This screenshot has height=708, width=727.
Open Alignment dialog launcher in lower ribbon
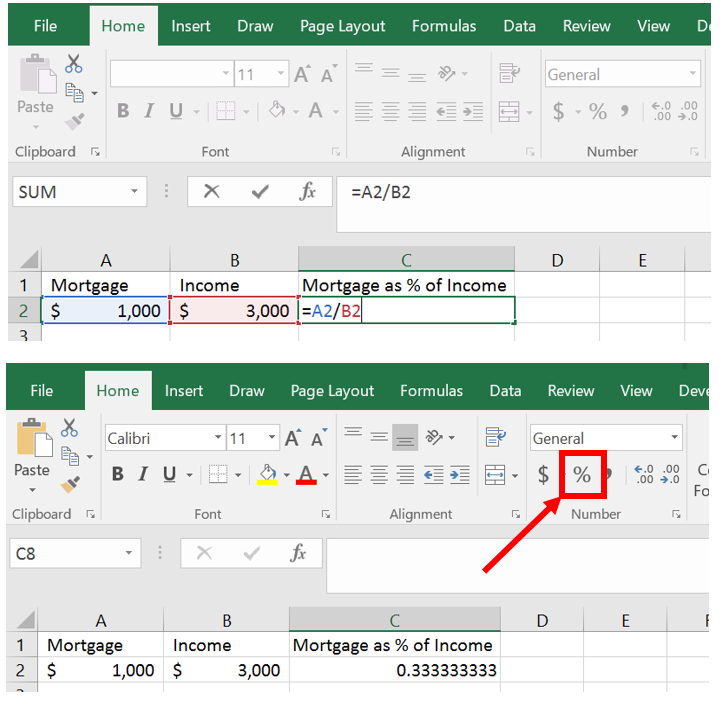tap(516, 514)
